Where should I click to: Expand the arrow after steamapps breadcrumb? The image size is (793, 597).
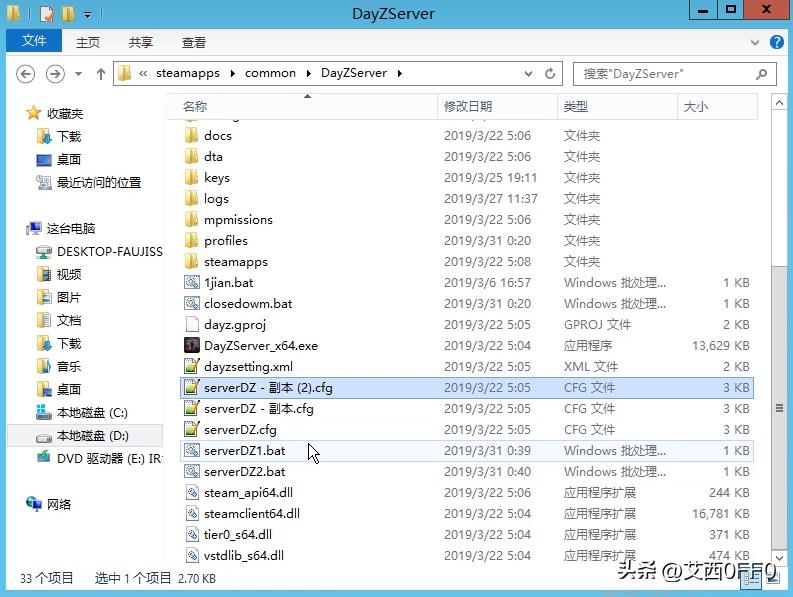point(233,74)
